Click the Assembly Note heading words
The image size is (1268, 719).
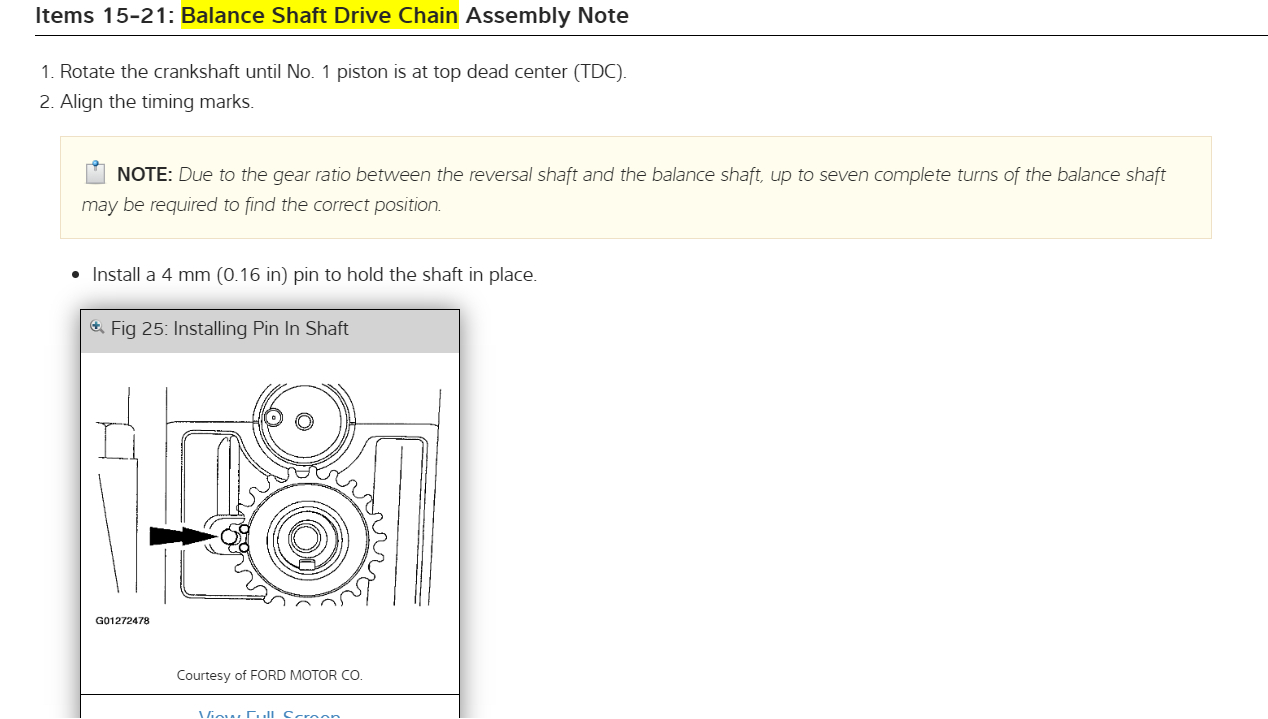coord(547,16)
